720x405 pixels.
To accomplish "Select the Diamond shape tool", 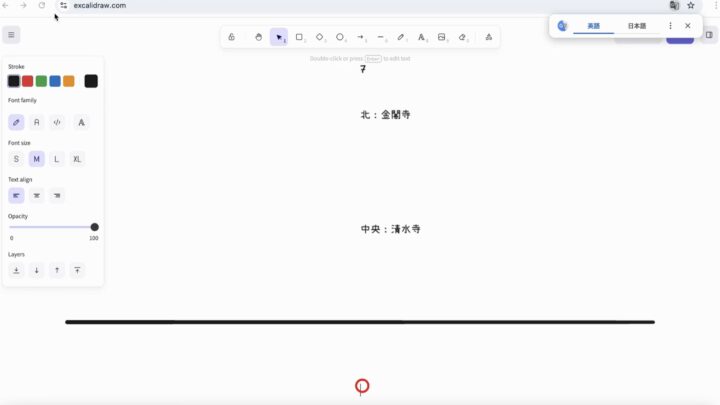I will [320, 37].
